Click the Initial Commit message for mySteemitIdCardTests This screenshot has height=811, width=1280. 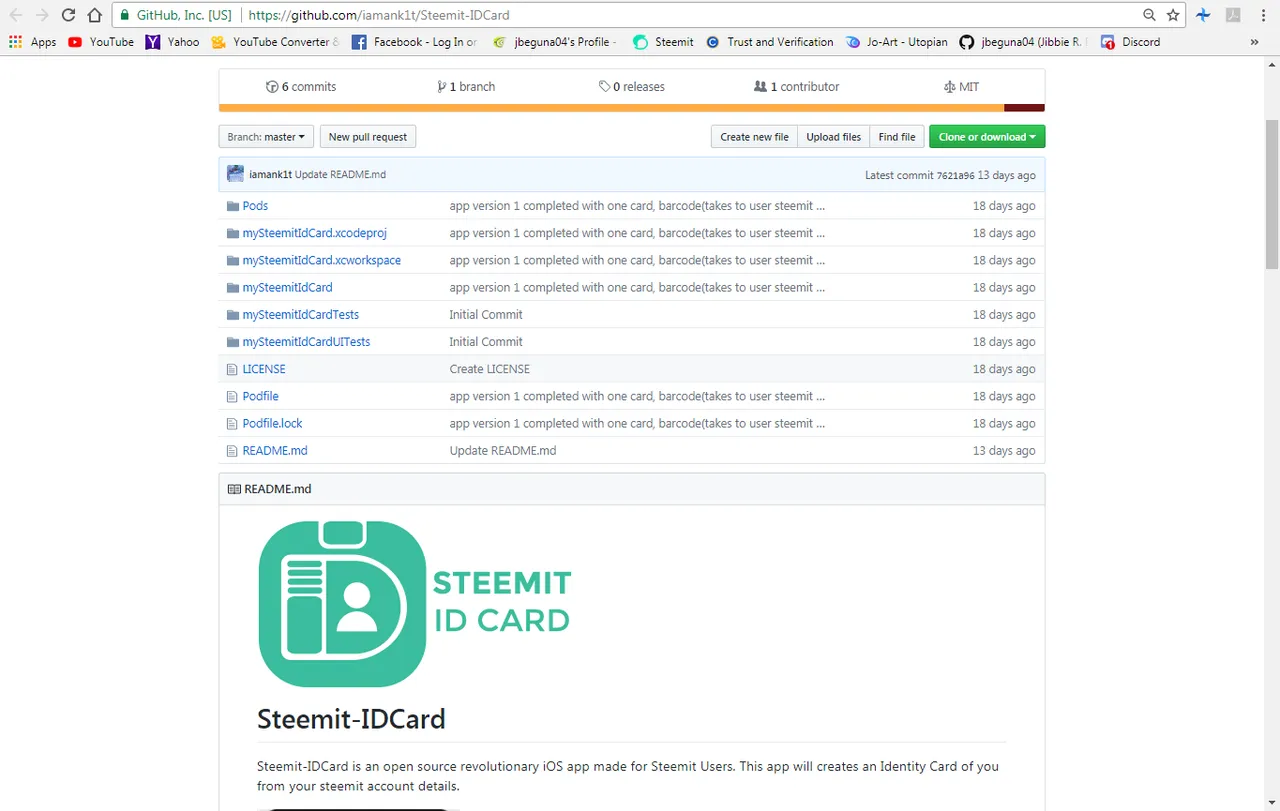(486, 315)
